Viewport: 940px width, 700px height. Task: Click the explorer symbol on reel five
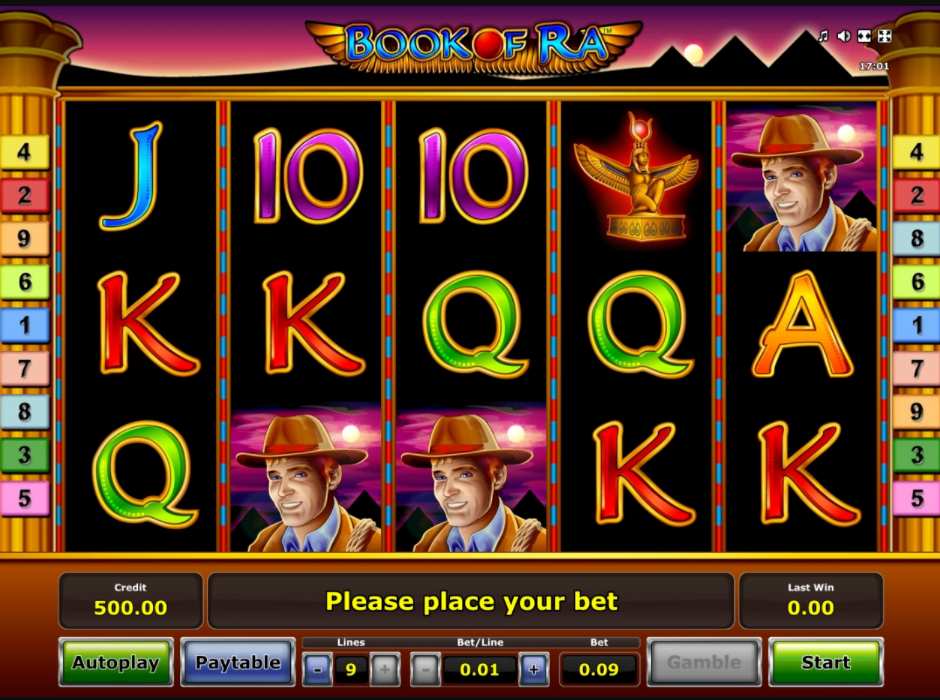point(803,178)
